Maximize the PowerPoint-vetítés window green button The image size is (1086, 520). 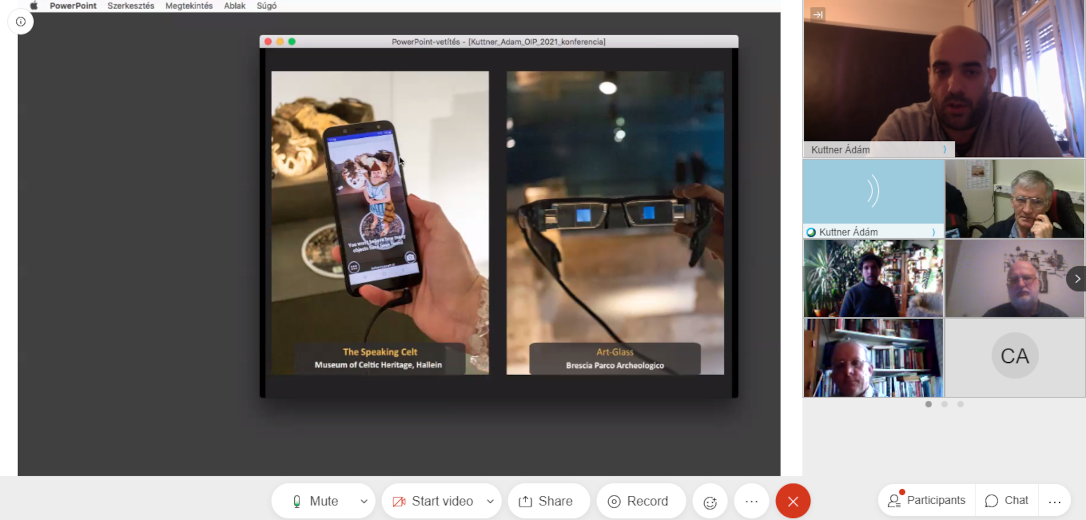pyautogui.click(x=292, y=42)
